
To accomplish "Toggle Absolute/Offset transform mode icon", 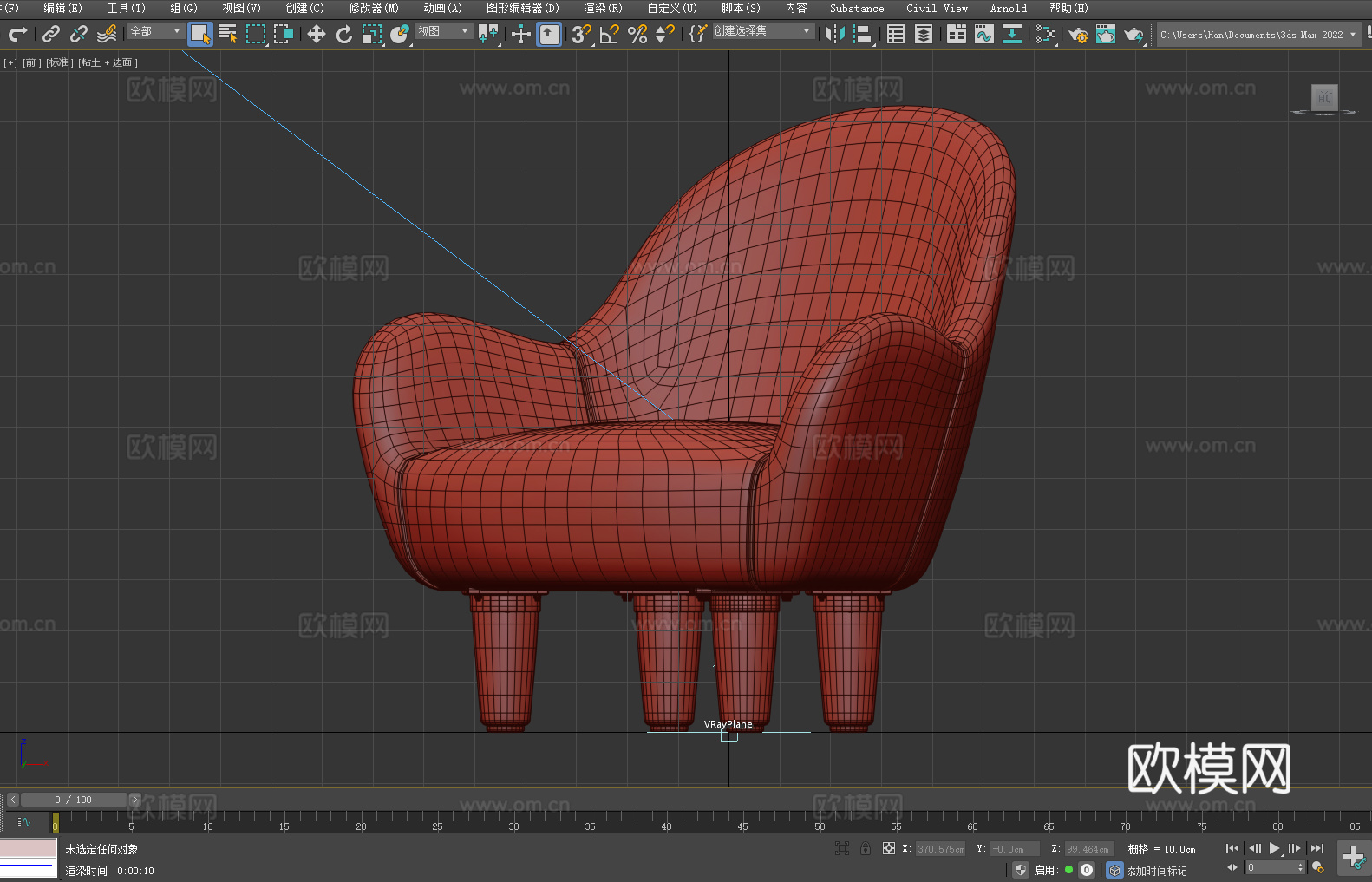I will [x=888, y=848].
